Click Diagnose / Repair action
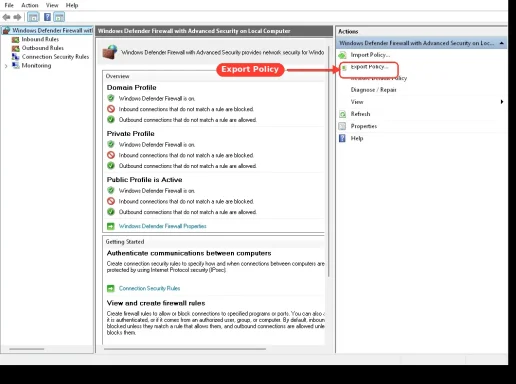The height and width of the screenshot is (384, 516). (374, 90)
